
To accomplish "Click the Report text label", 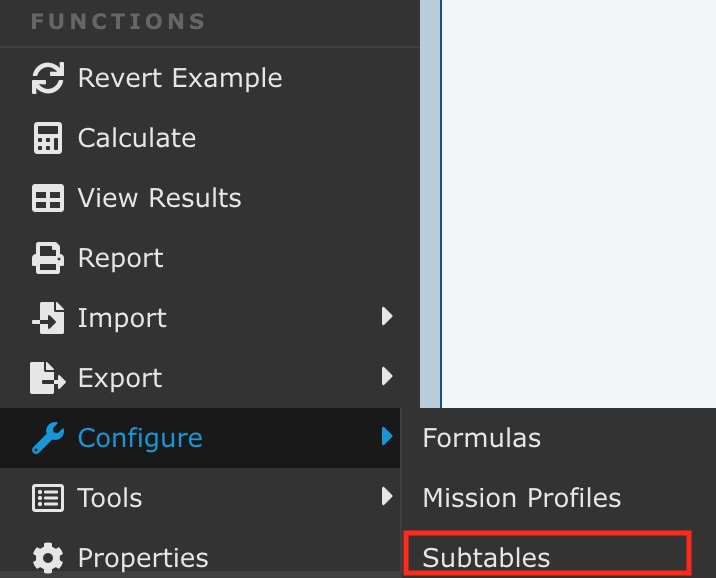I will tap(121, 258).
